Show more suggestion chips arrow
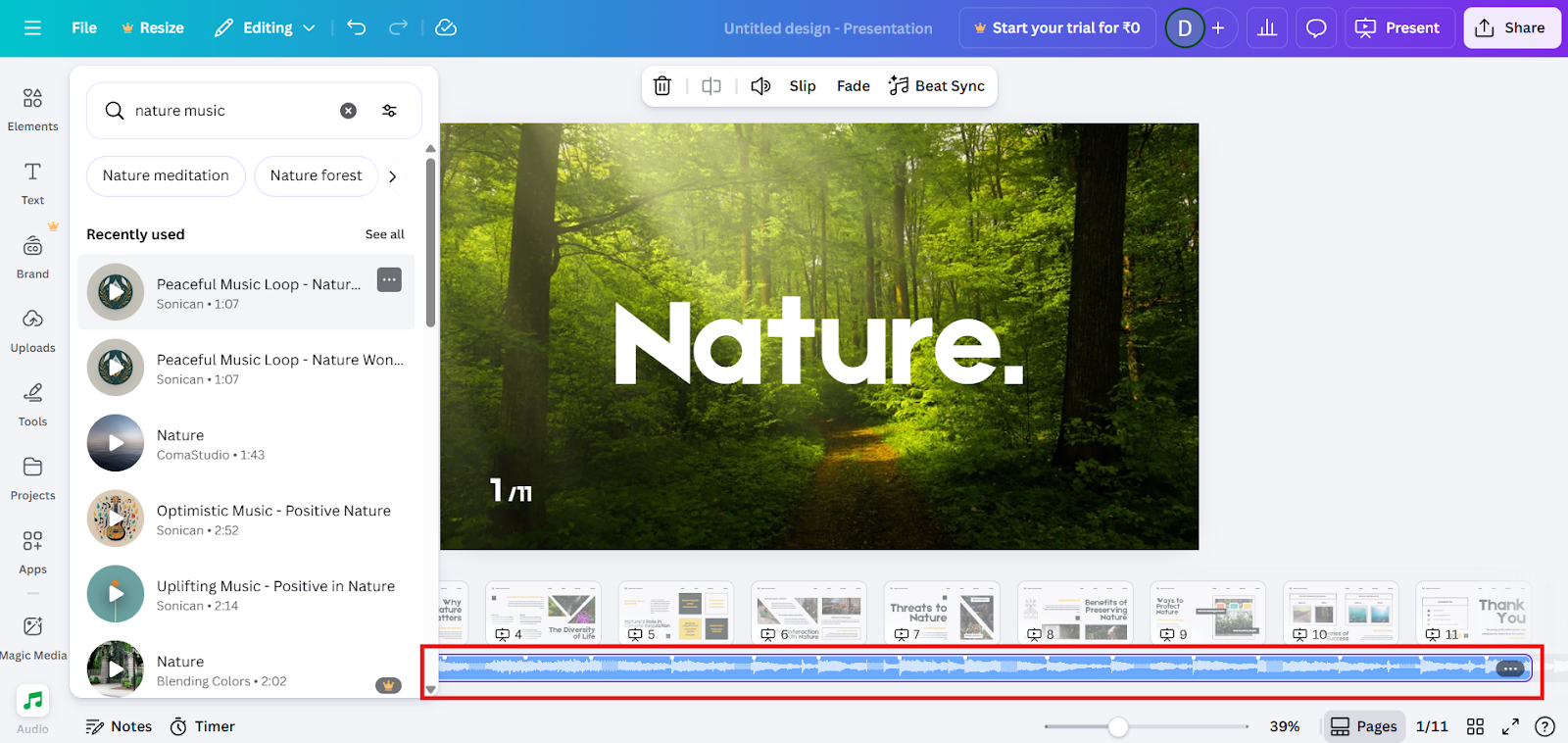The height and width of the screenshot is (743, 1568). tap(393, 176)
